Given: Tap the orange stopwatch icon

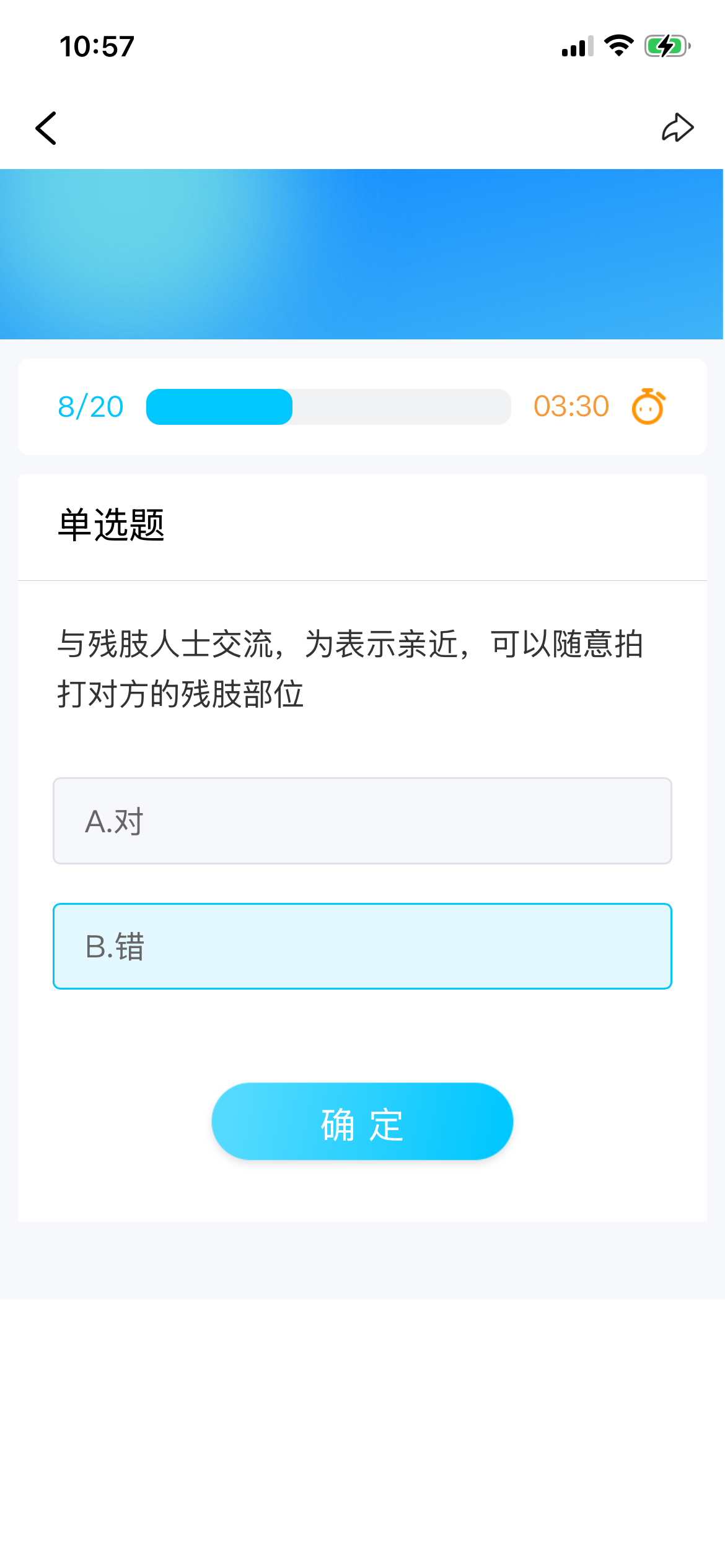Looking at the screenshot, I should (648, 407).
